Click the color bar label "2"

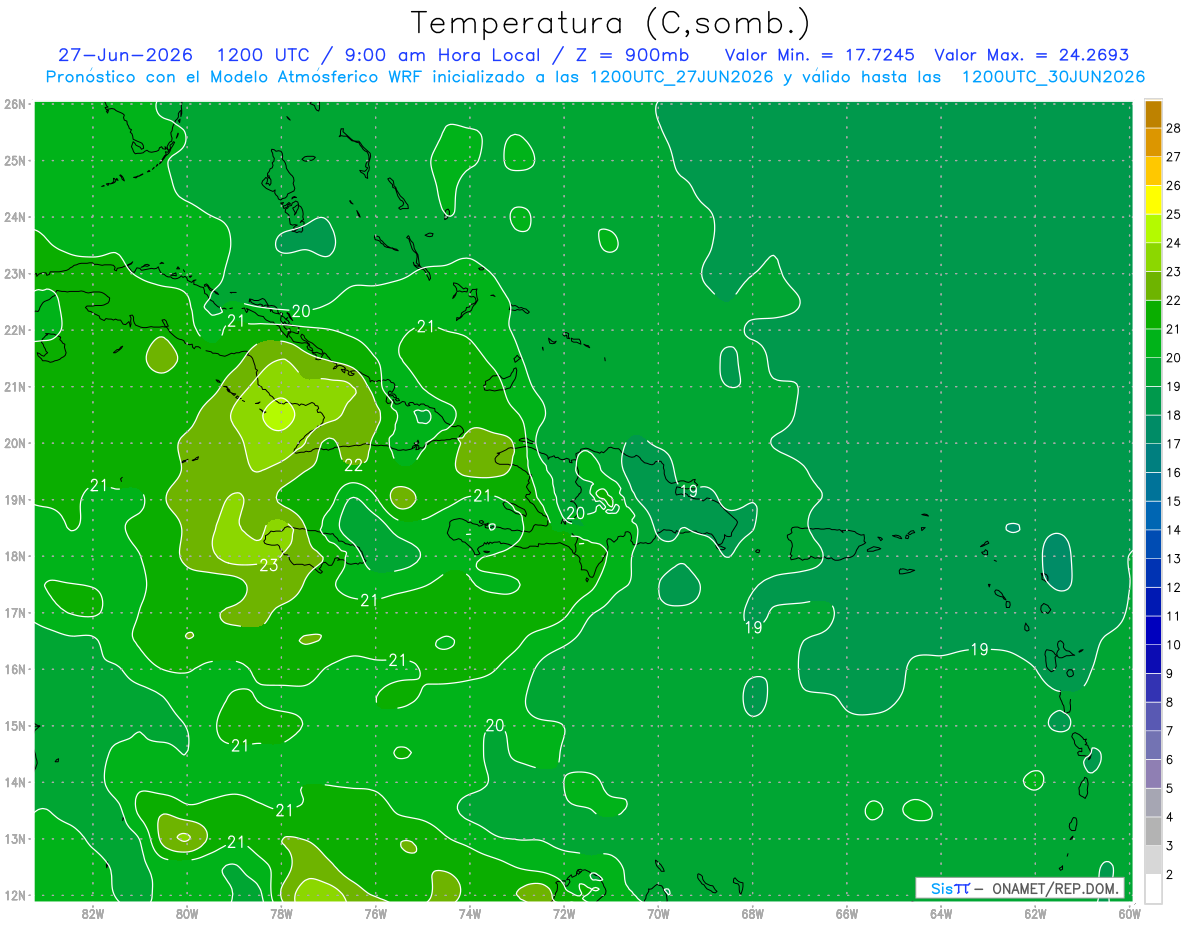[1170, 874]
